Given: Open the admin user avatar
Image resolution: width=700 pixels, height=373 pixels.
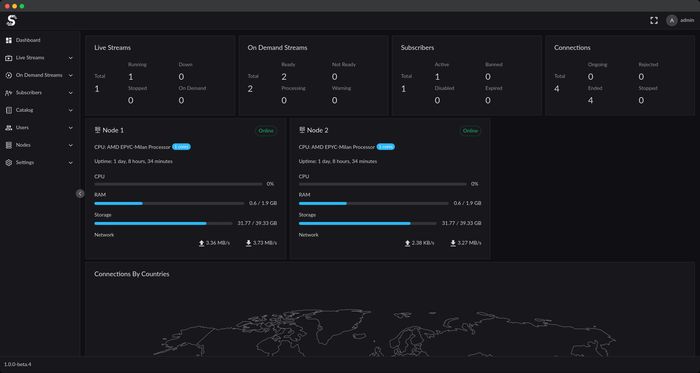Looking at the screenshot, I should pyautogui.click(x=672, y=21).
